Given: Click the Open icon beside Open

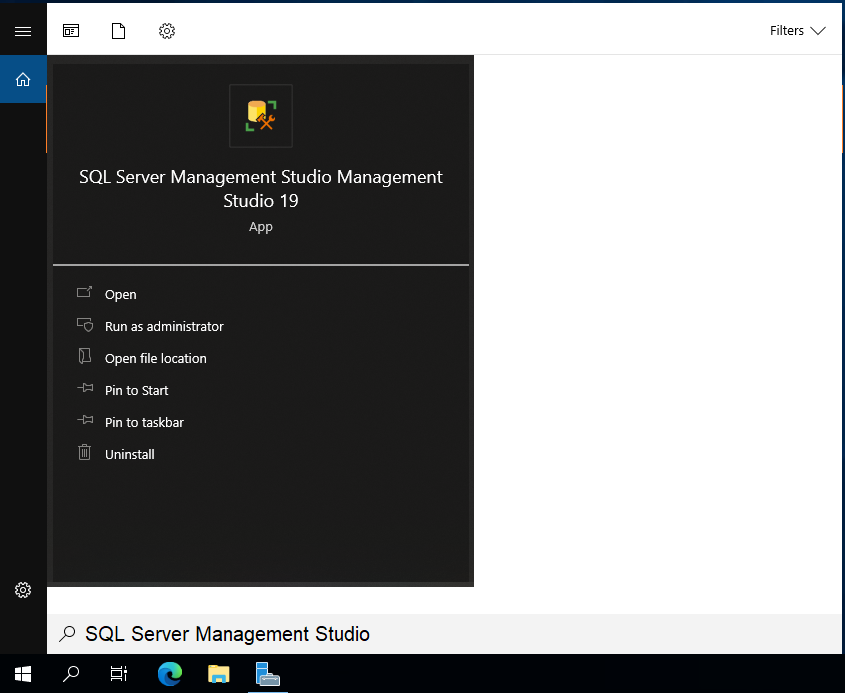Looking at the screenshot, I should tap(85, 293).
